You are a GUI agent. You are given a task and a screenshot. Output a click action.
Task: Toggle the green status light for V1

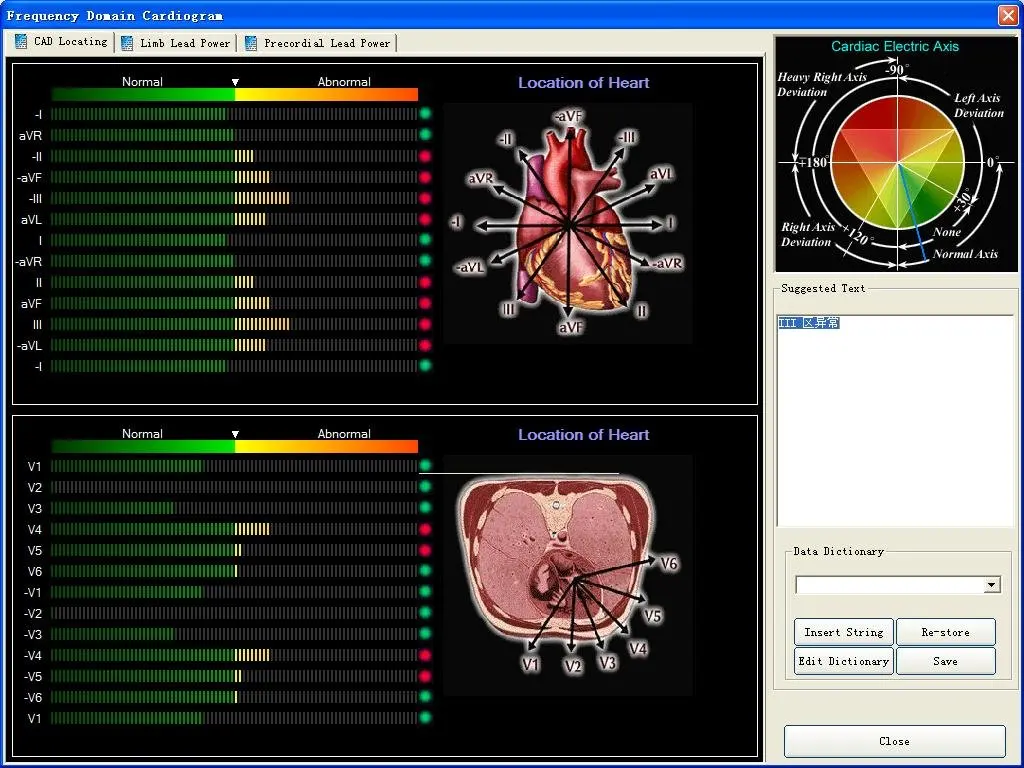pos(424,466)
